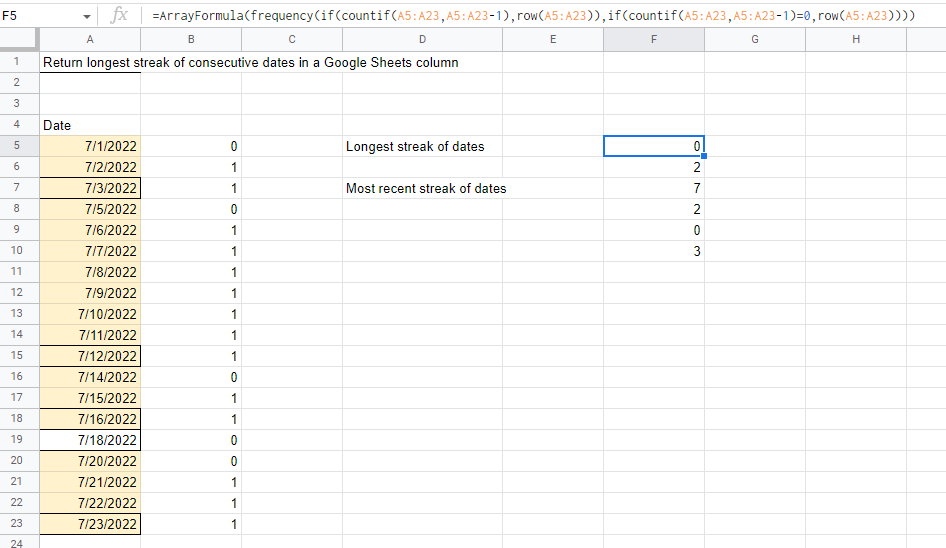
Task: Select cell with date 7/20/2022
Action: tap(90, 461)
